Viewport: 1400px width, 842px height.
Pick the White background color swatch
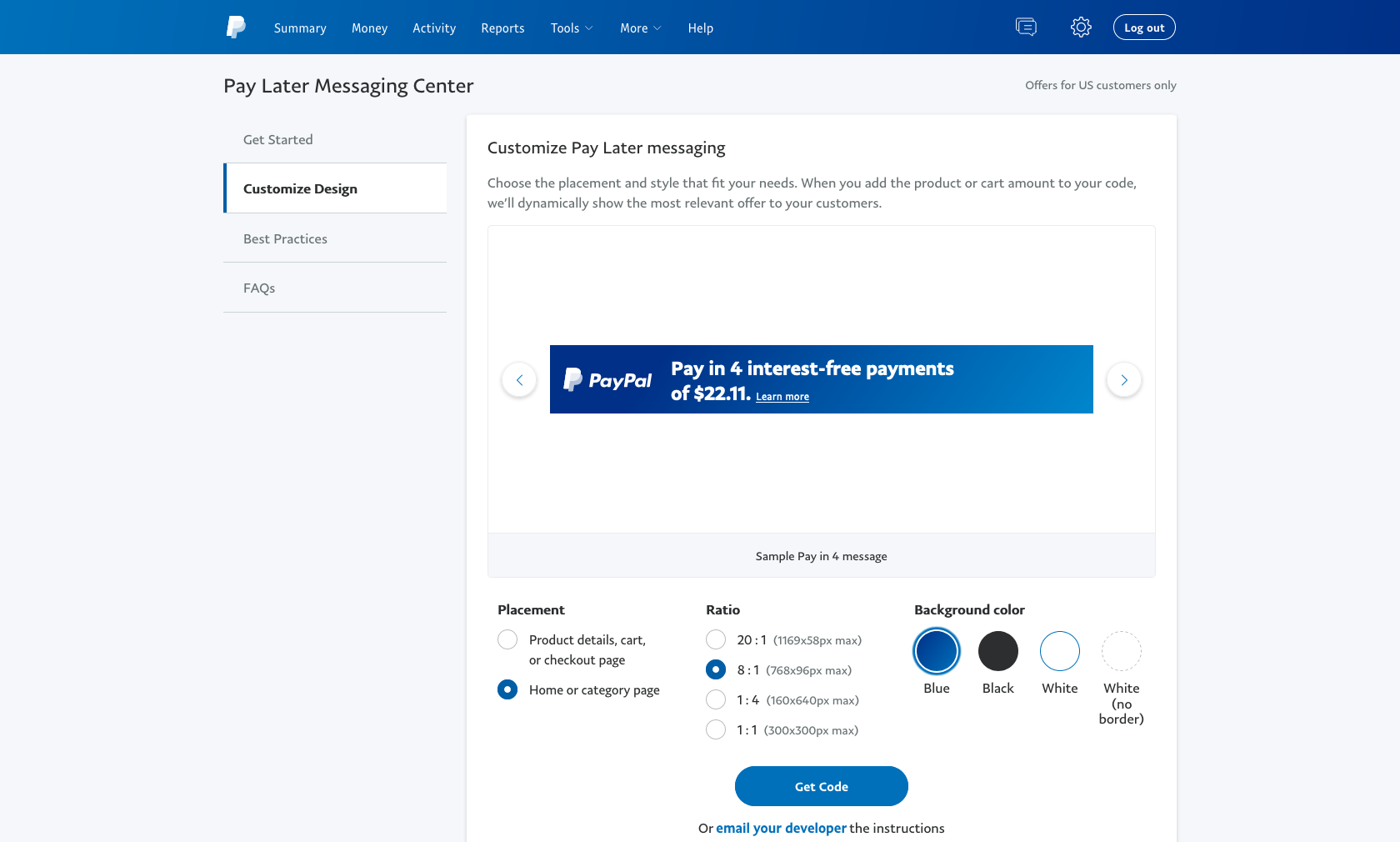(1060, 651)
